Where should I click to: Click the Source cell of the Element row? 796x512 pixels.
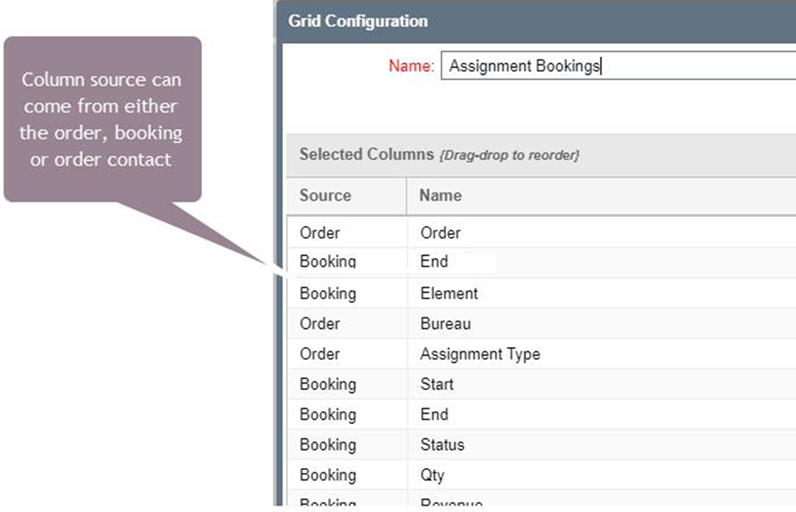347,293
